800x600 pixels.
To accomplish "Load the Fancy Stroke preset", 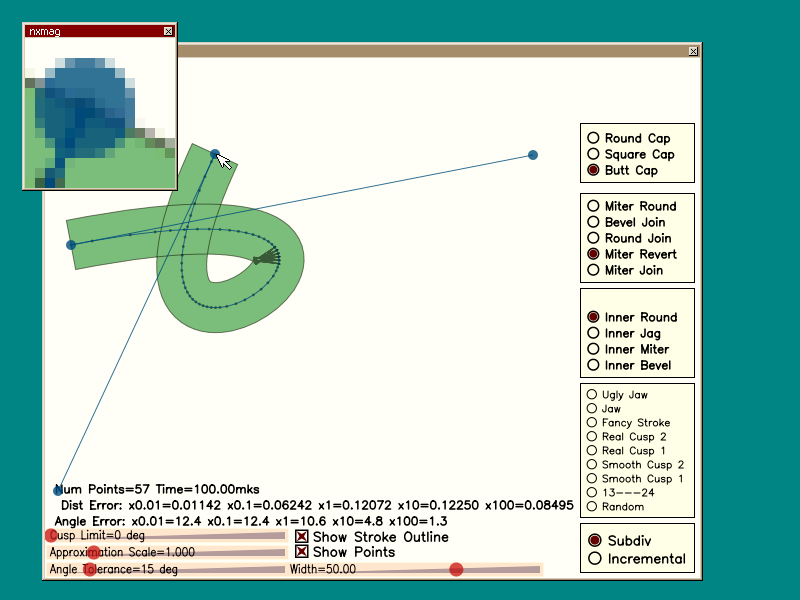I will pyautogui.click(x=628, y=422).
